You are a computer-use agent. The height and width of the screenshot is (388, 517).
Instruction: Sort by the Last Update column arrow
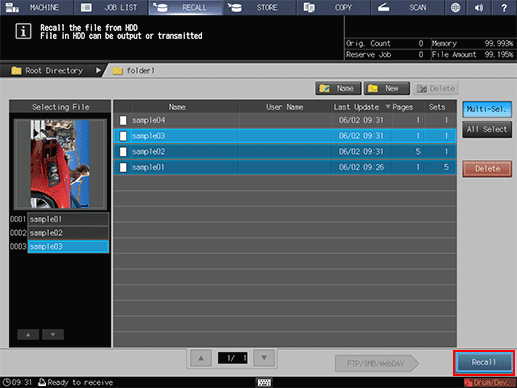coord(388,107)
